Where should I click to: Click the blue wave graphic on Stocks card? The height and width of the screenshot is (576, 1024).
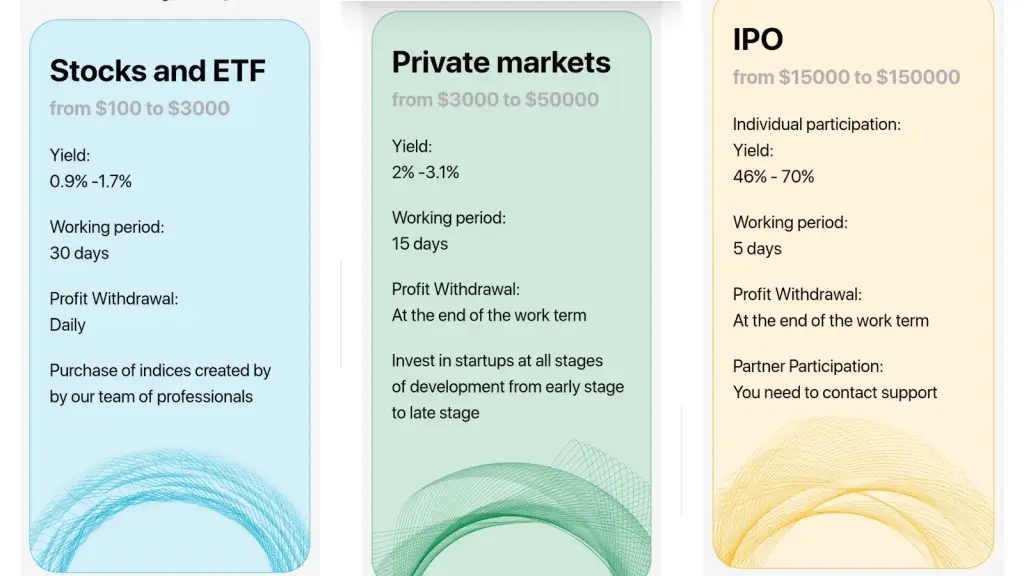(170, 509)
